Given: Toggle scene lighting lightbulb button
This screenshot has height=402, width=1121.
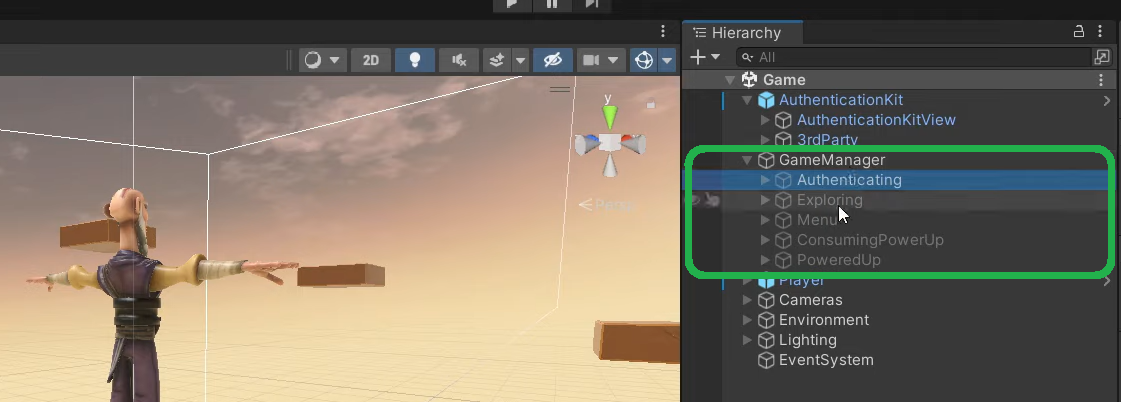Looking at the screenshot, I should (x=415, y=60).
